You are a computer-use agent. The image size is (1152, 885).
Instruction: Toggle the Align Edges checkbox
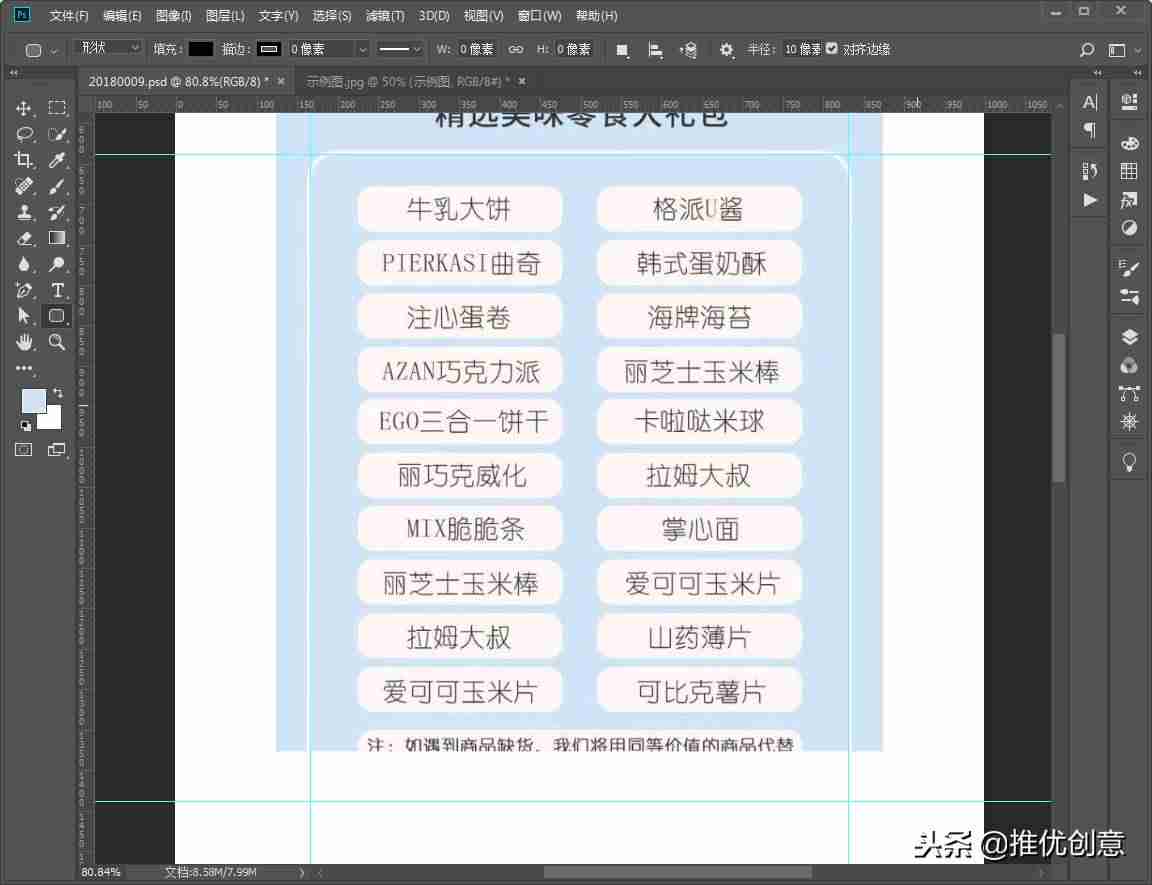832,48
